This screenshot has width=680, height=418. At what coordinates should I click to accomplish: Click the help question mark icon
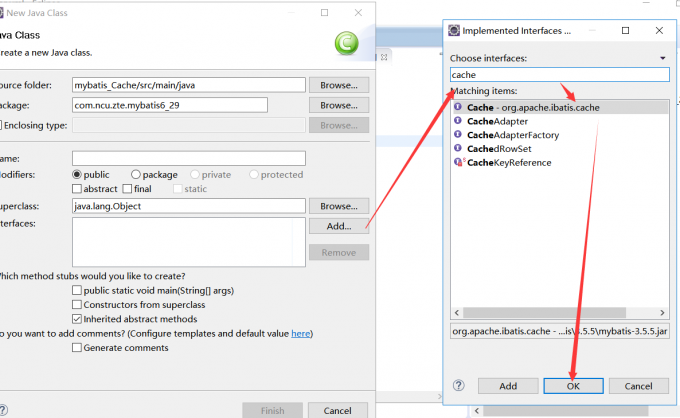[x=458, y=385]
